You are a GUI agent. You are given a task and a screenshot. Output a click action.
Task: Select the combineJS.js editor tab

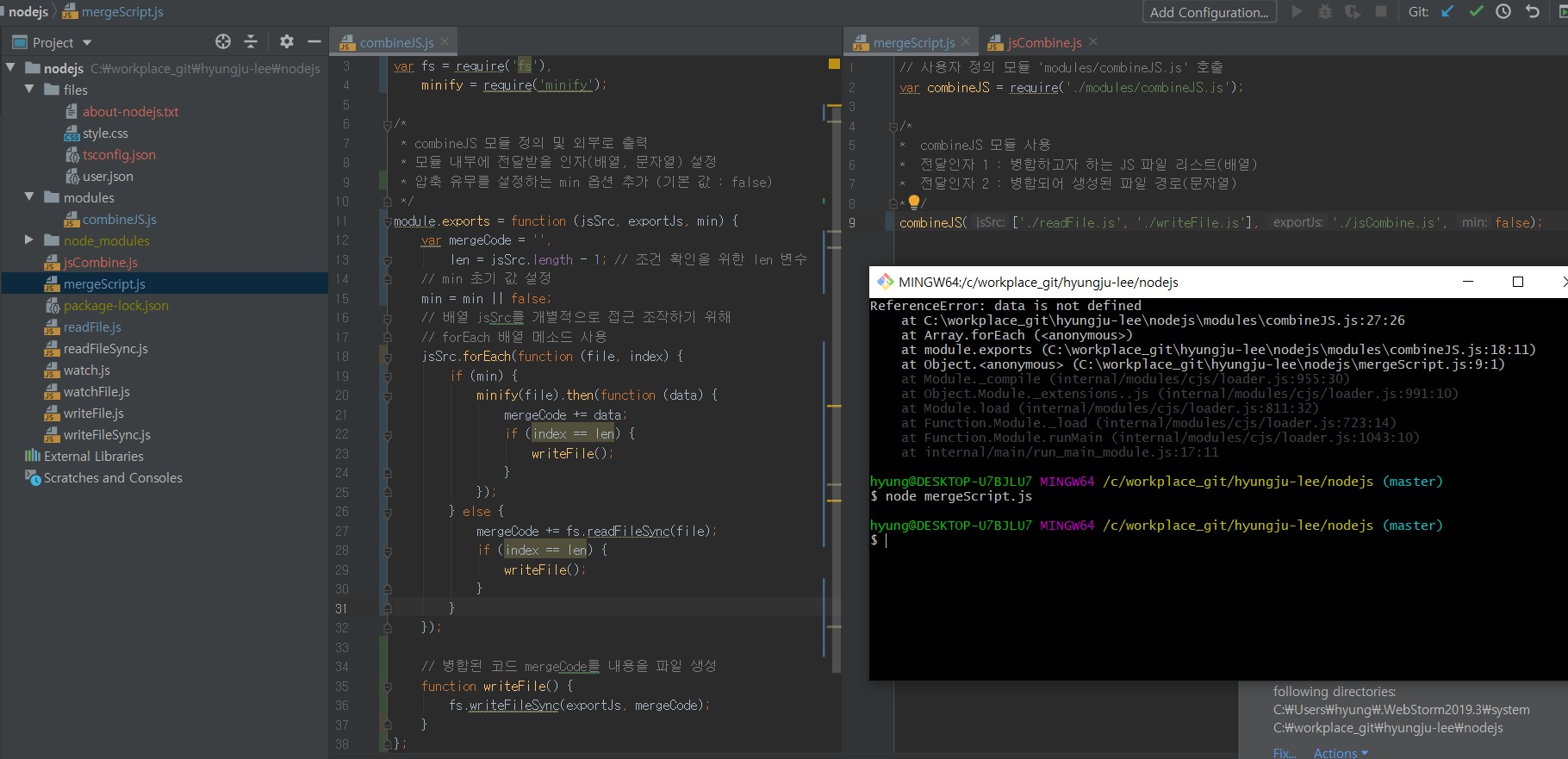(x=395, y=42)
